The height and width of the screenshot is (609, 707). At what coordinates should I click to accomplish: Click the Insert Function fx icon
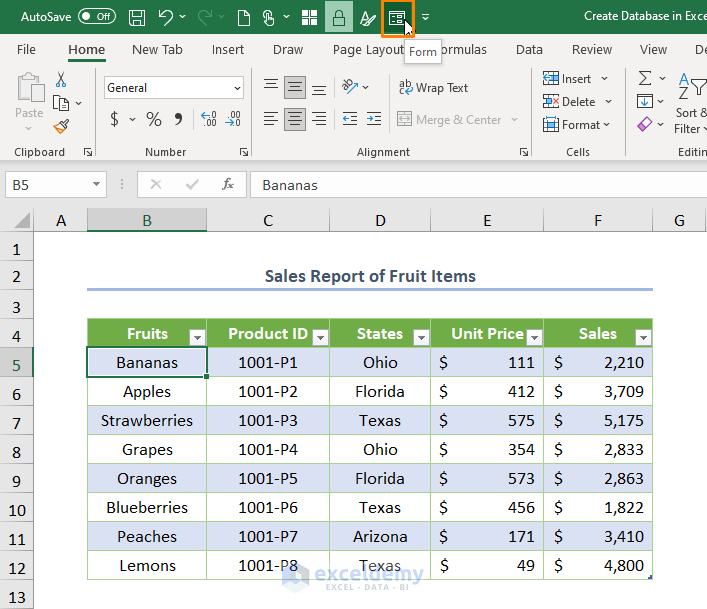coord(228,185)
